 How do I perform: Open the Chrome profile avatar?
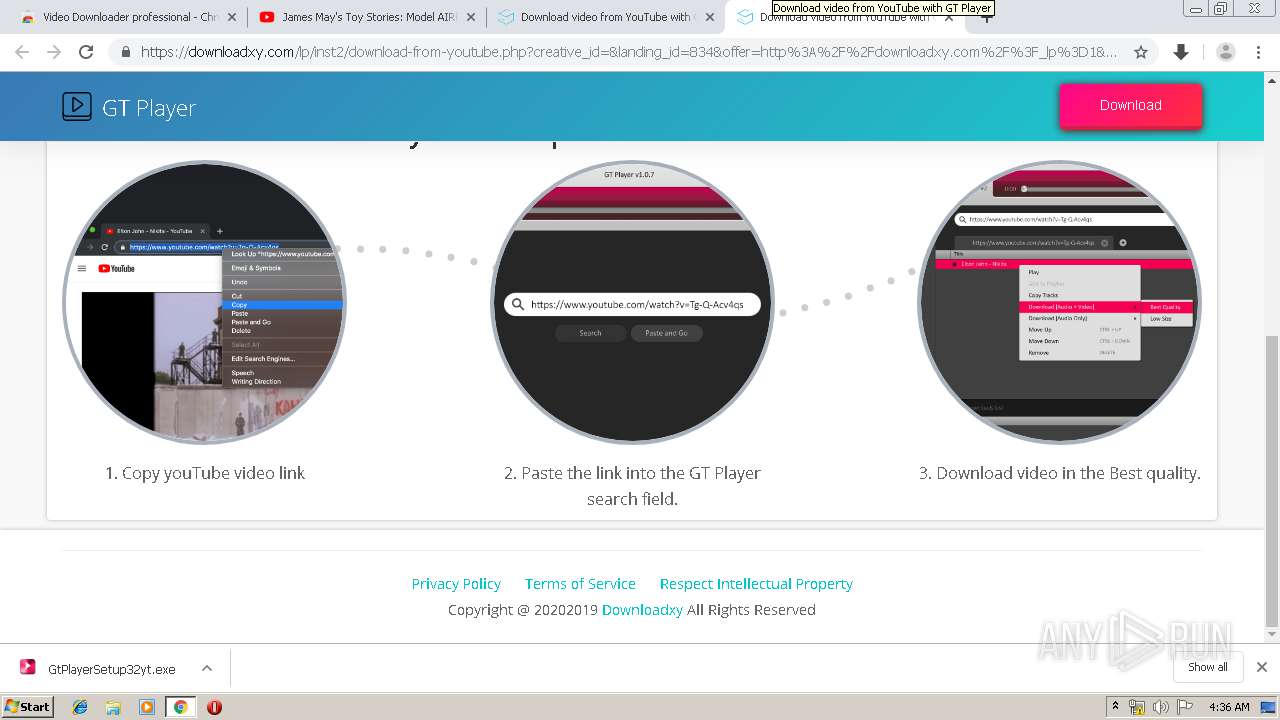pos(1226,52)
